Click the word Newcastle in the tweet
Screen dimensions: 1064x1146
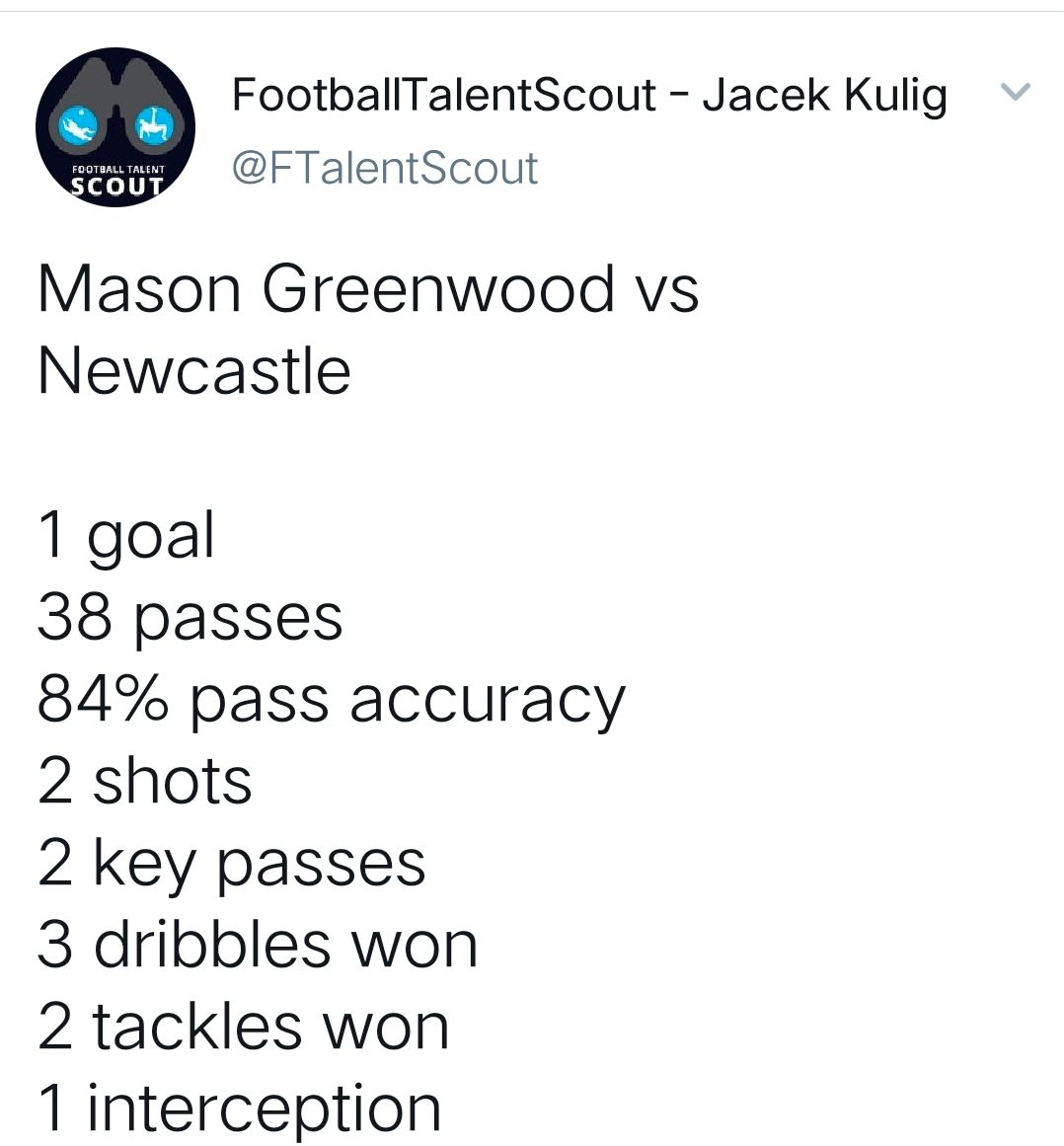tap(194, 370)
